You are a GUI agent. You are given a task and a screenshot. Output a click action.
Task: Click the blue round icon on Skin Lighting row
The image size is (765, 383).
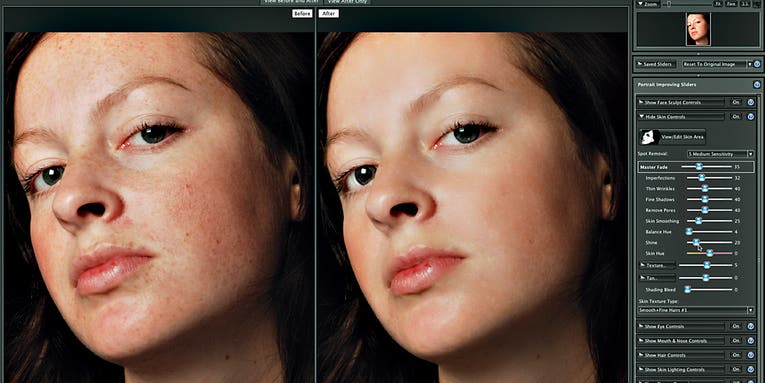coord(750,369)
